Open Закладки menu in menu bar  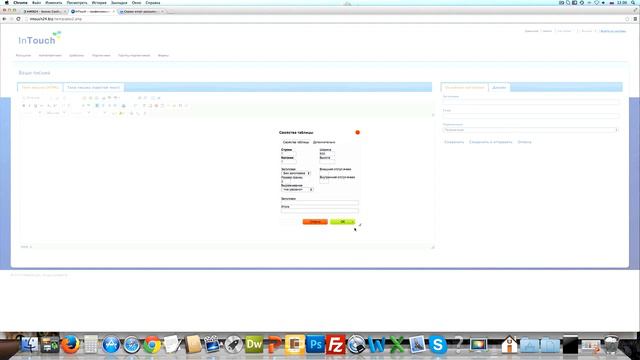click(119, 2)
